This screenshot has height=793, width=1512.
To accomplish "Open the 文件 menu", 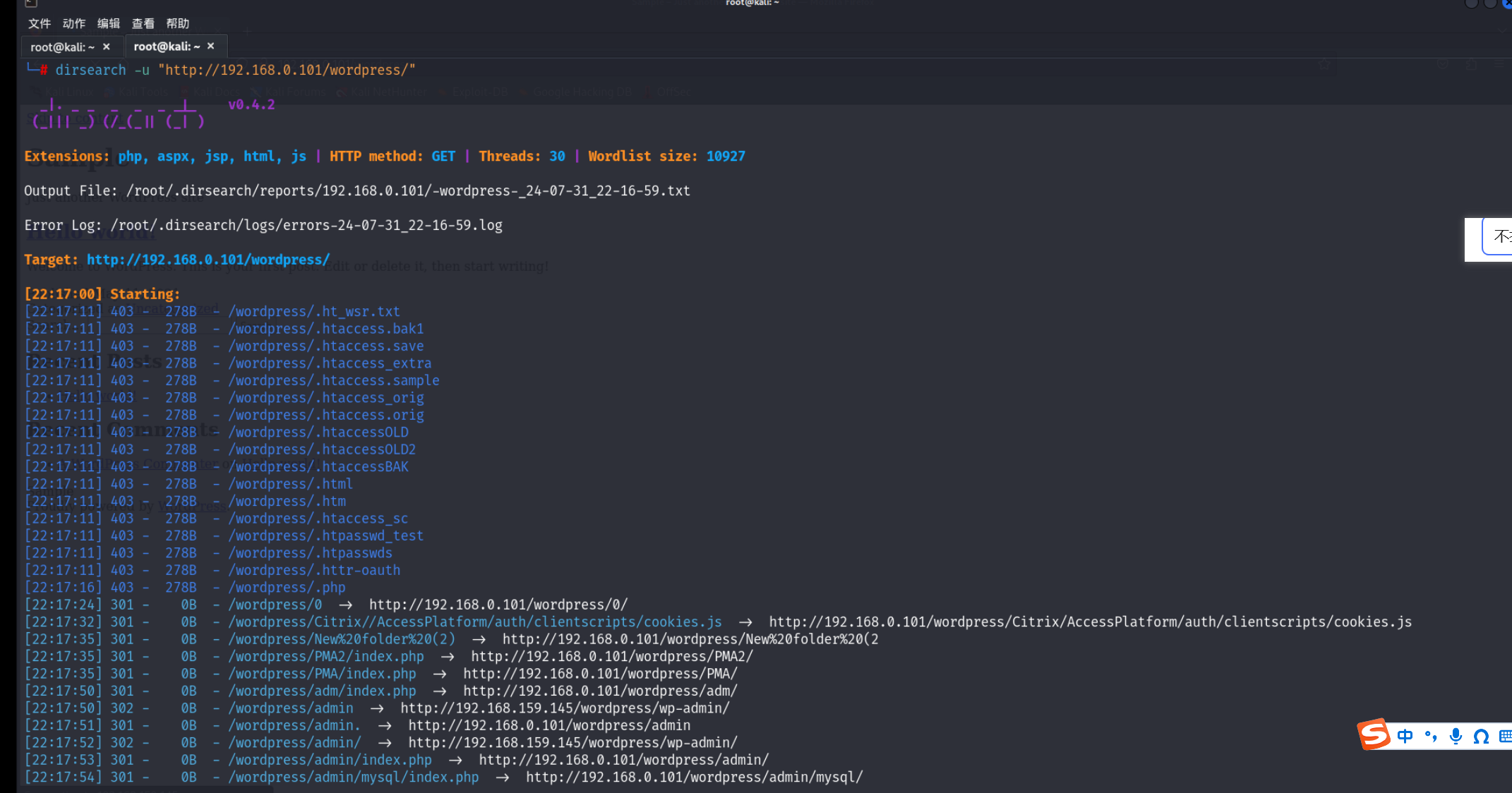I will (x=40, y=23).
